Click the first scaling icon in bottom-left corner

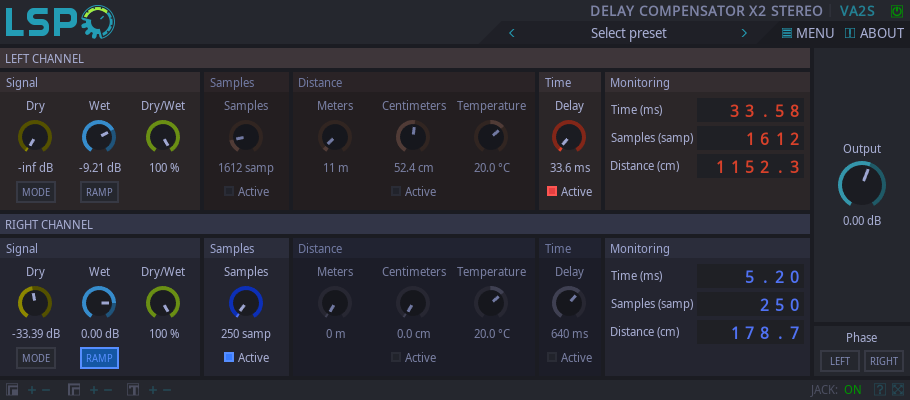pyautogui.click(x=12, y=389)
